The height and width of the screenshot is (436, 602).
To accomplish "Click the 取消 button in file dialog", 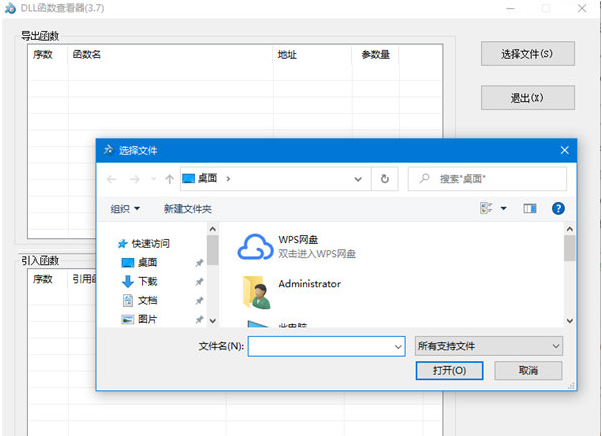I will tap(528, 370).
